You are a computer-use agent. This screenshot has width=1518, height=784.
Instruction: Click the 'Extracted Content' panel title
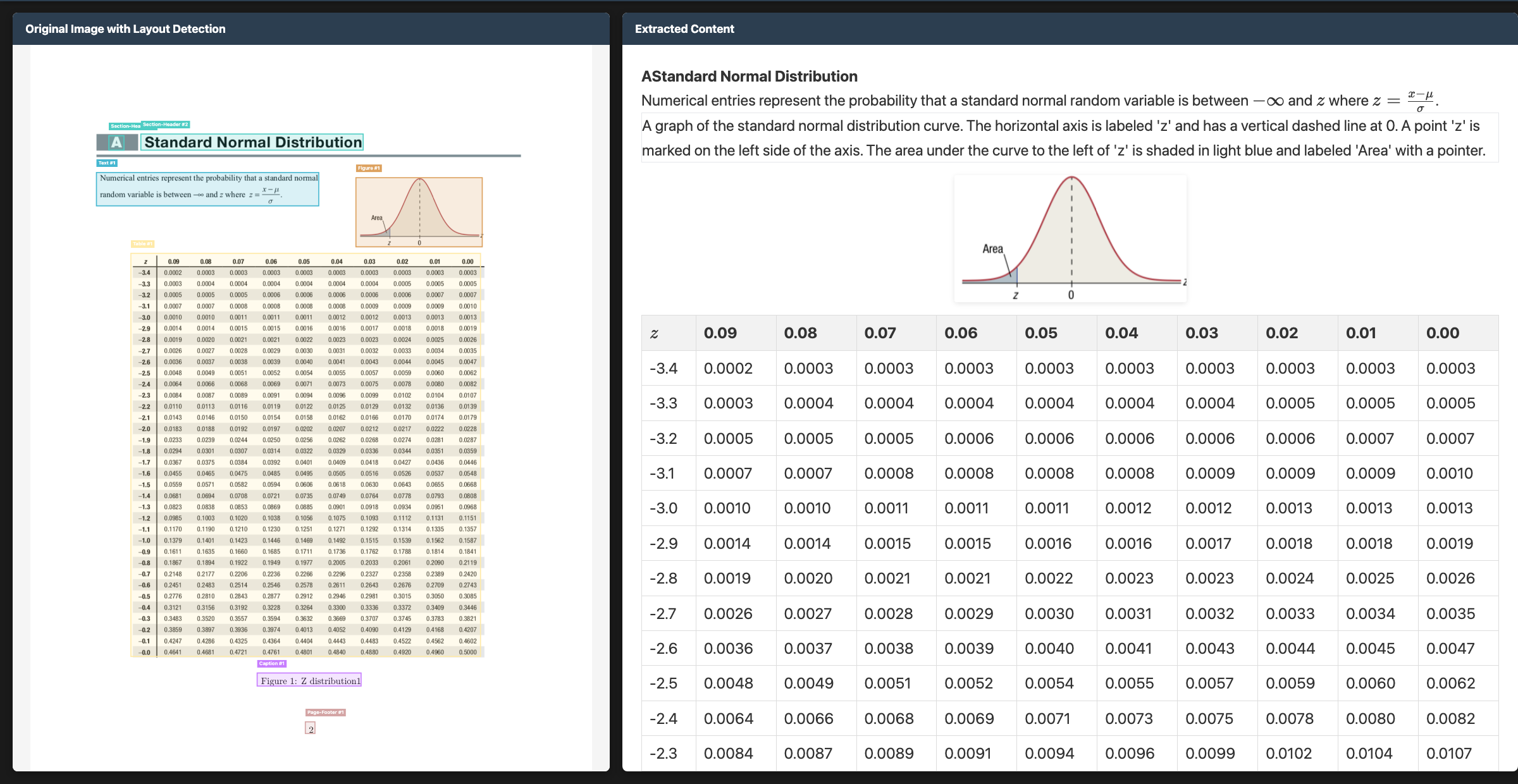[684, 29]
